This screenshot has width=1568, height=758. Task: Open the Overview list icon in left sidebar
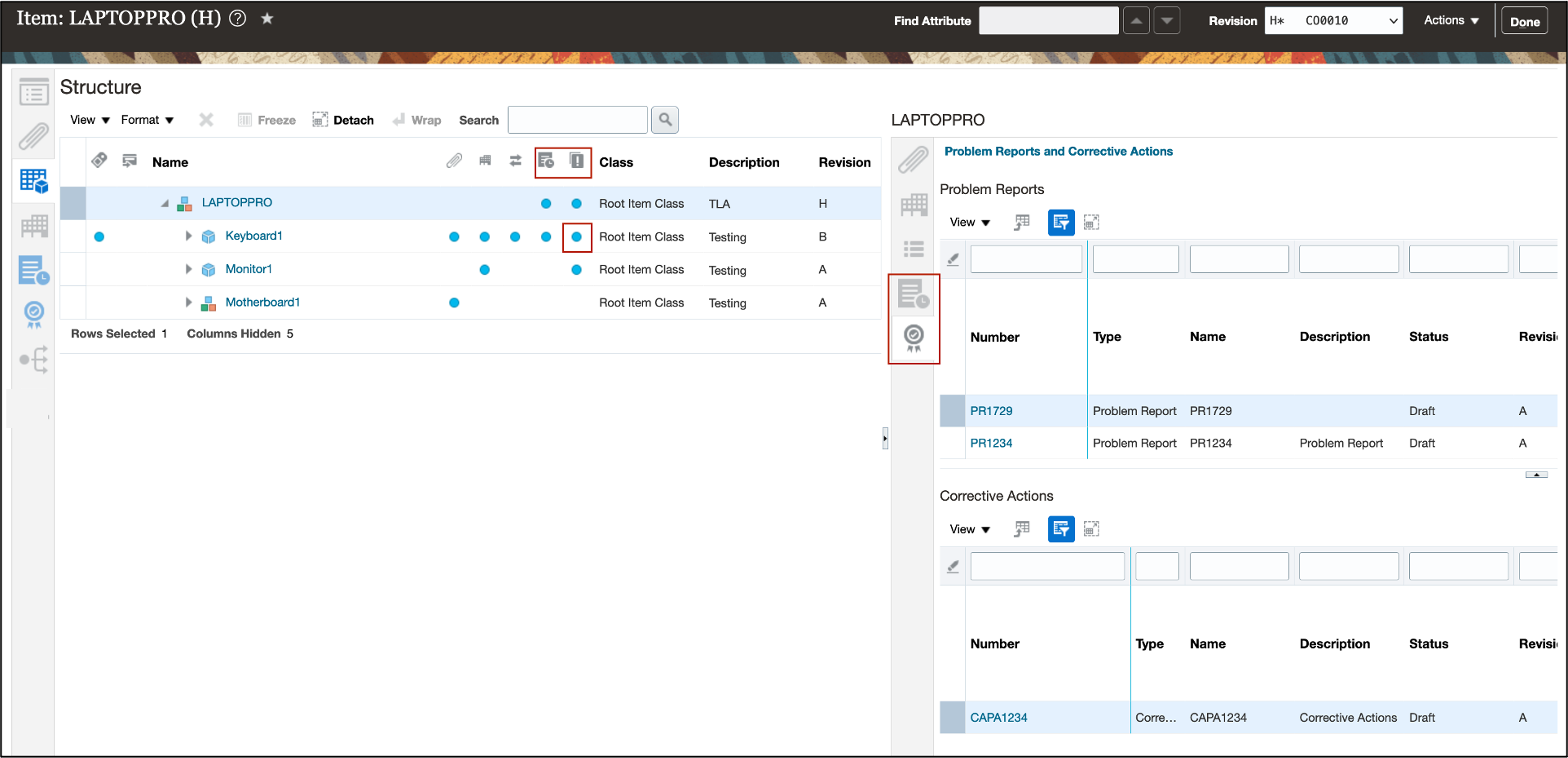pos(34,93)
